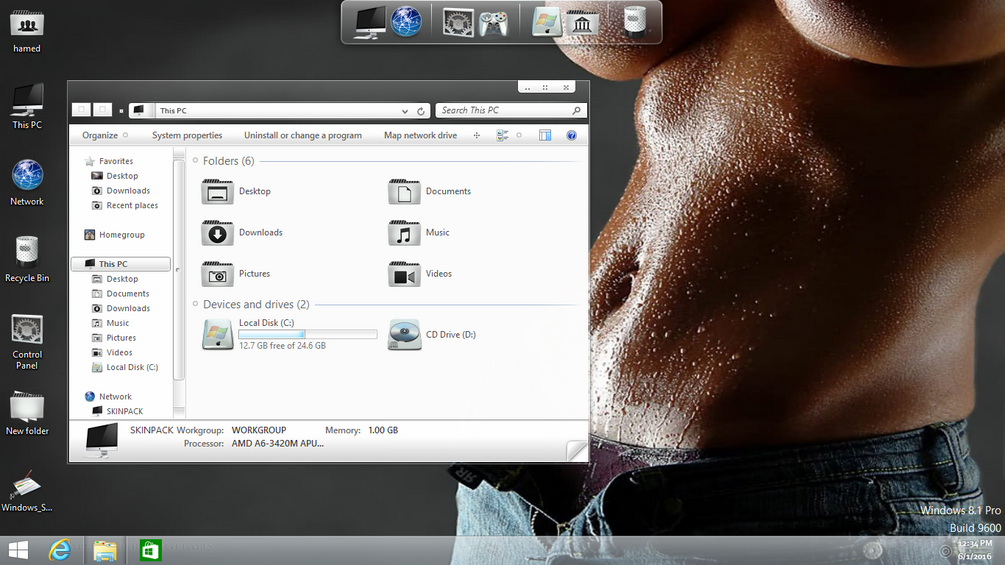Open the Network desktop icon
The height and width of the screenshot is (565, 1005).
(x=27, y=183)
